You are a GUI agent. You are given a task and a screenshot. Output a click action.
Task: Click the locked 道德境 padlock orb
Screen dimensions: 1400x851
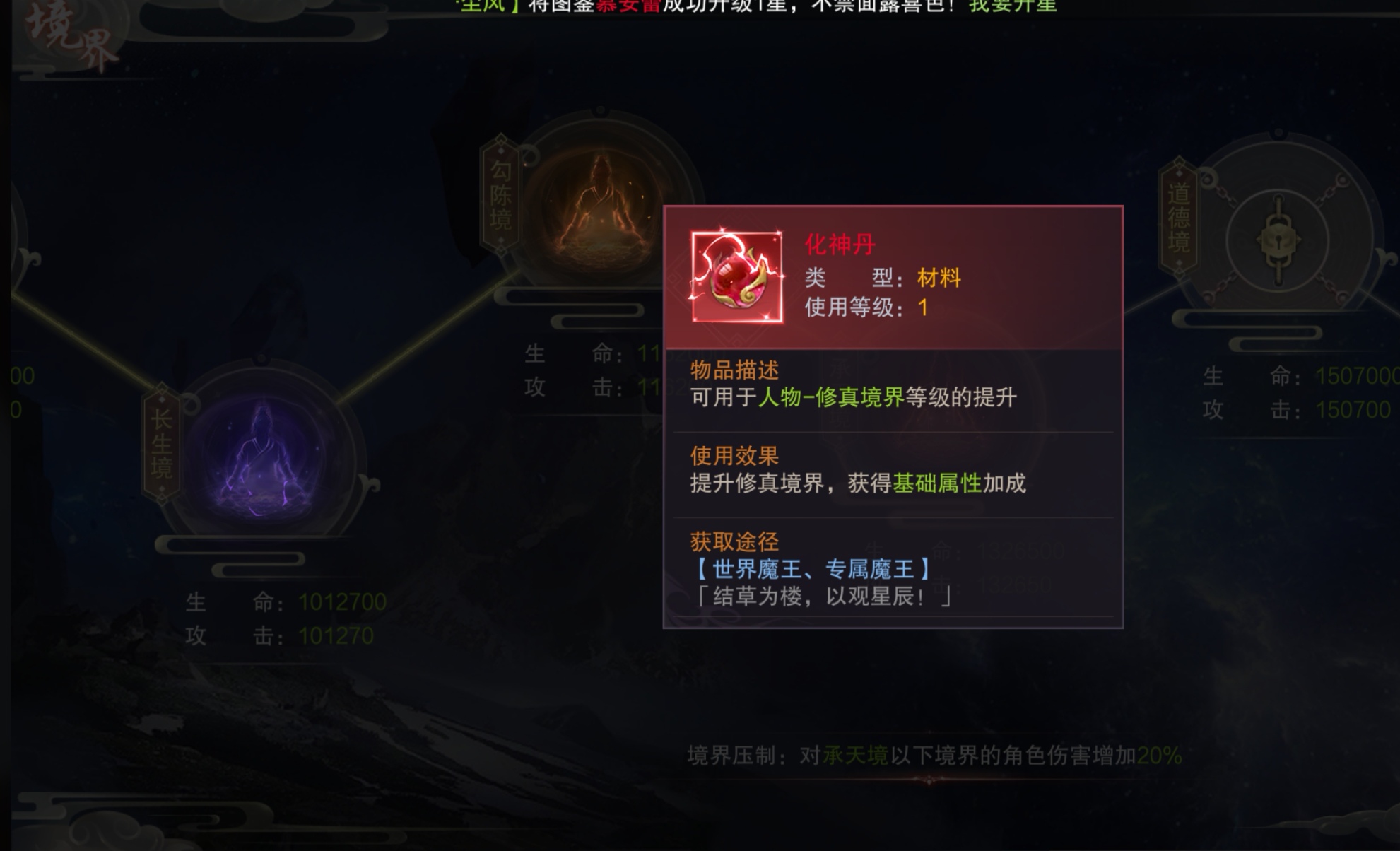[1278, 240]
